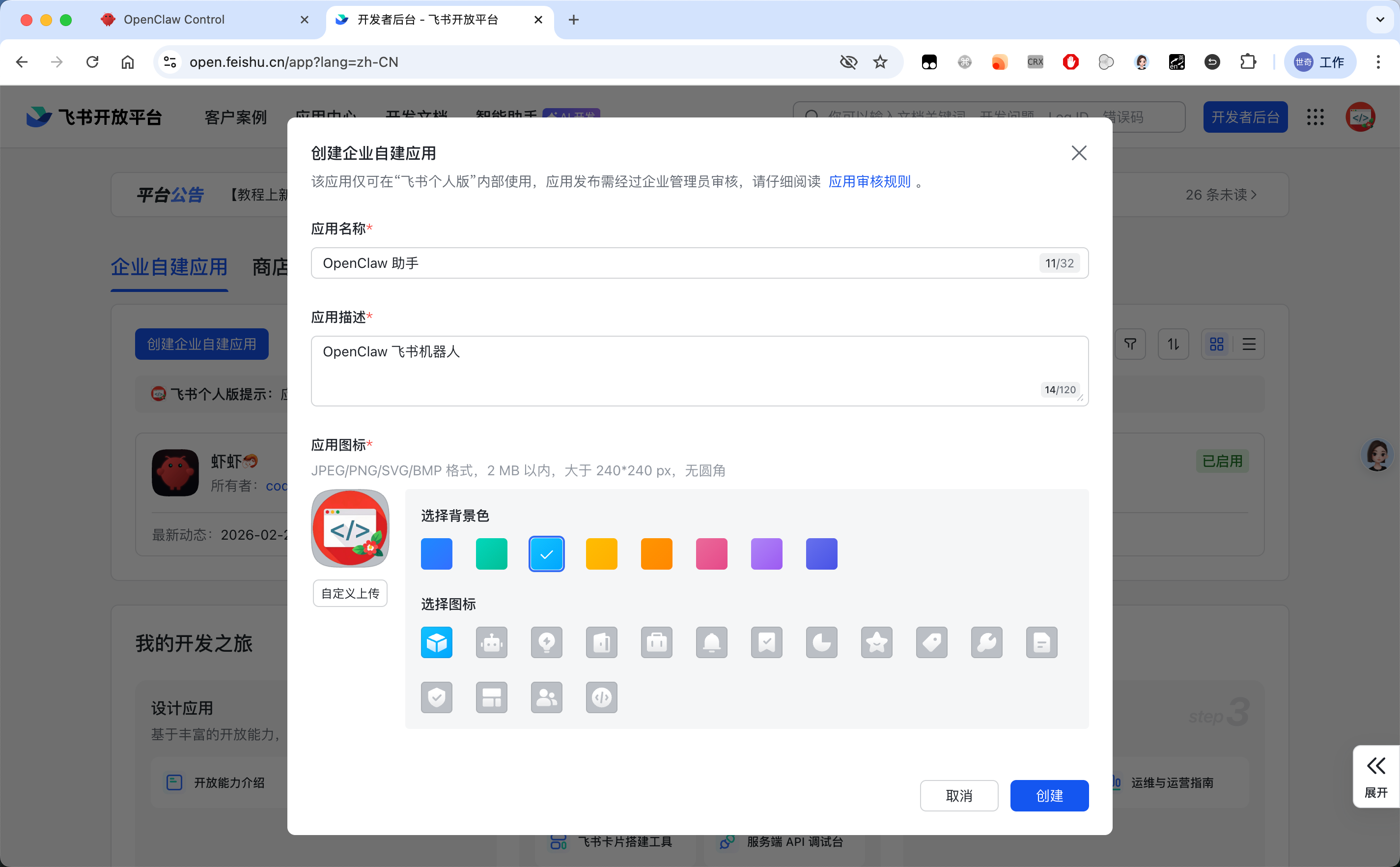Choose the crescent moon icon
The width and height of the screenshot is (1400, 867).
coord(822,642)
